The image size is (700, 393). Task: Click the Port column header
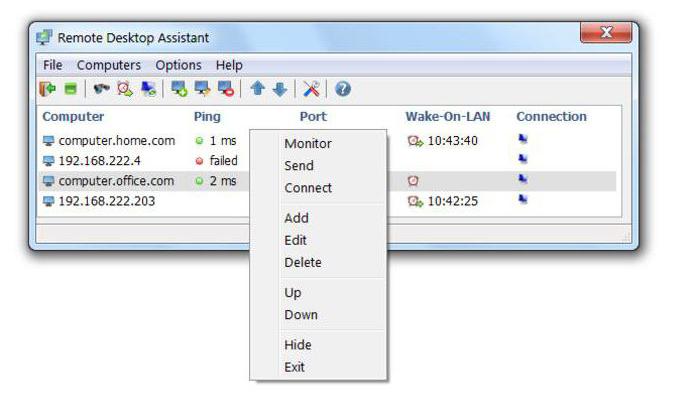[313, 117]
